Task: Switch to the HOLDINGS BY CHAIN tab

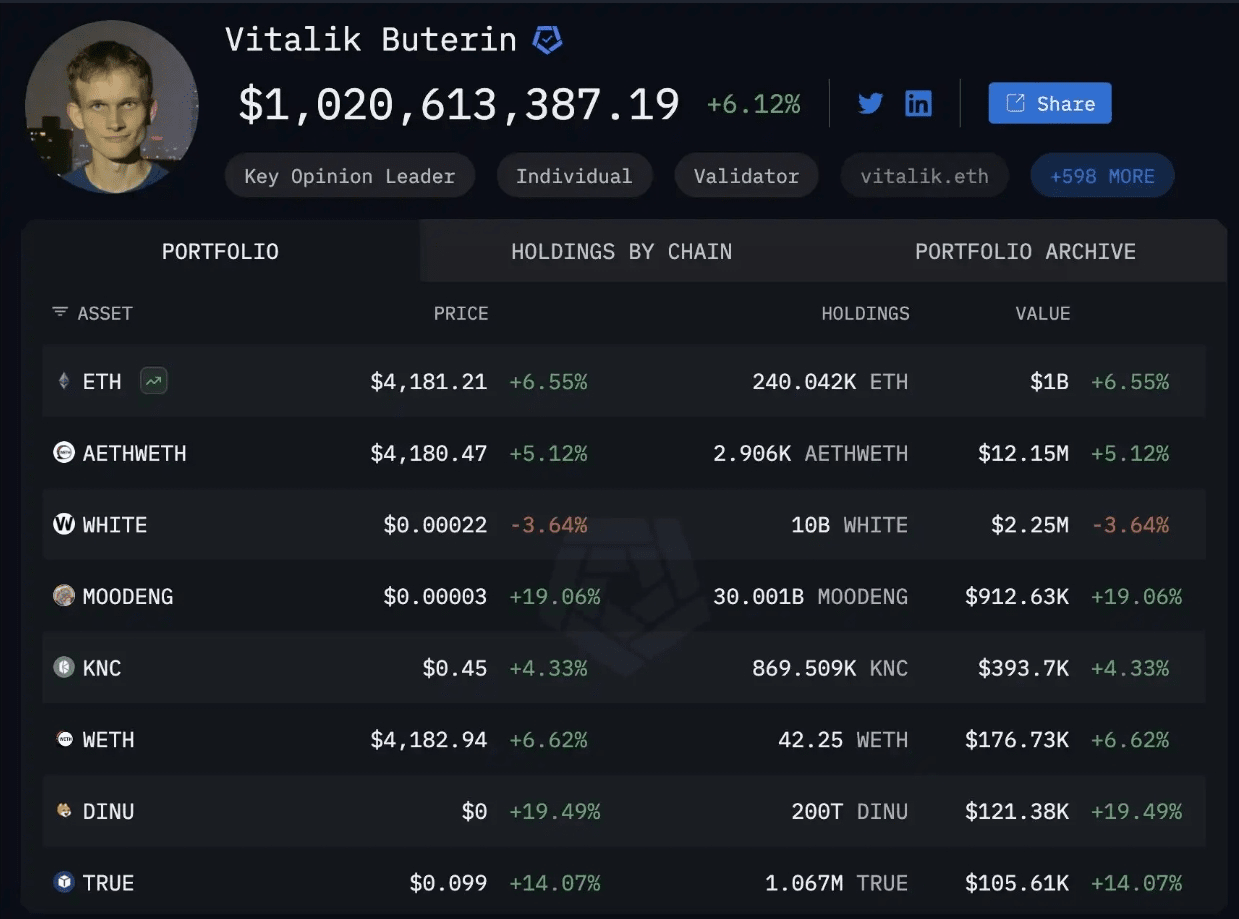Action: (622, 251)
